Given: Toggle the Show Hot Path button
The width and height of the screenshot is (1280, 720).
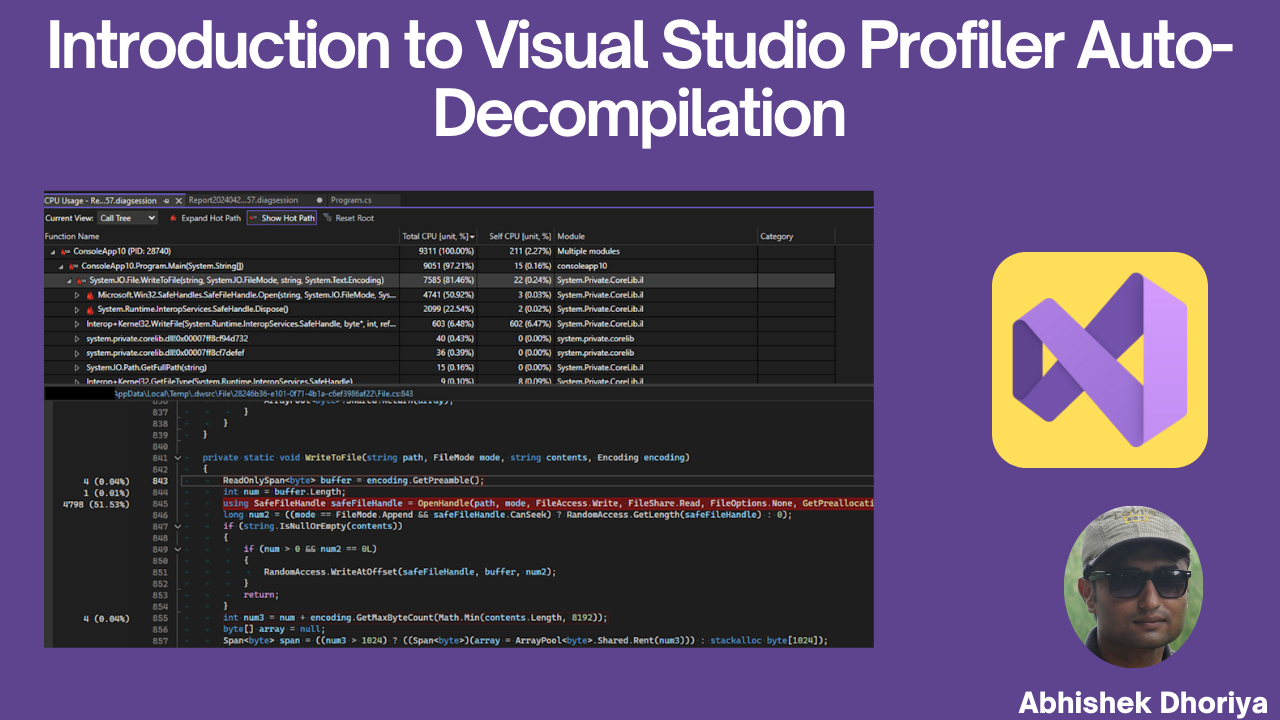Looking at the screenshot, I should point(281,218).
